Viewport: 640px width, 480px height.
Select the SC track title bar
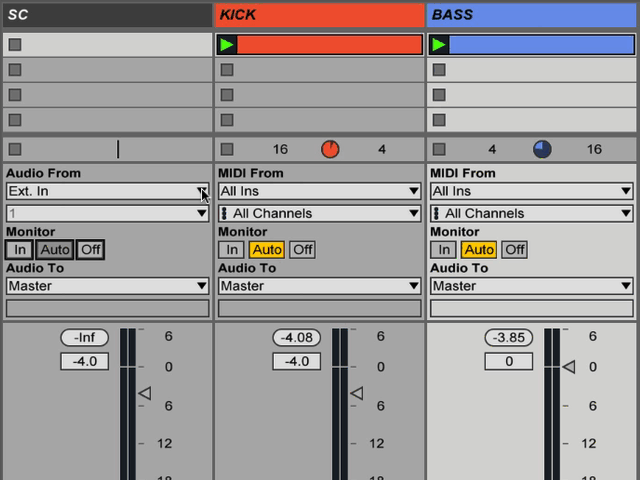(x=107, y=15)
